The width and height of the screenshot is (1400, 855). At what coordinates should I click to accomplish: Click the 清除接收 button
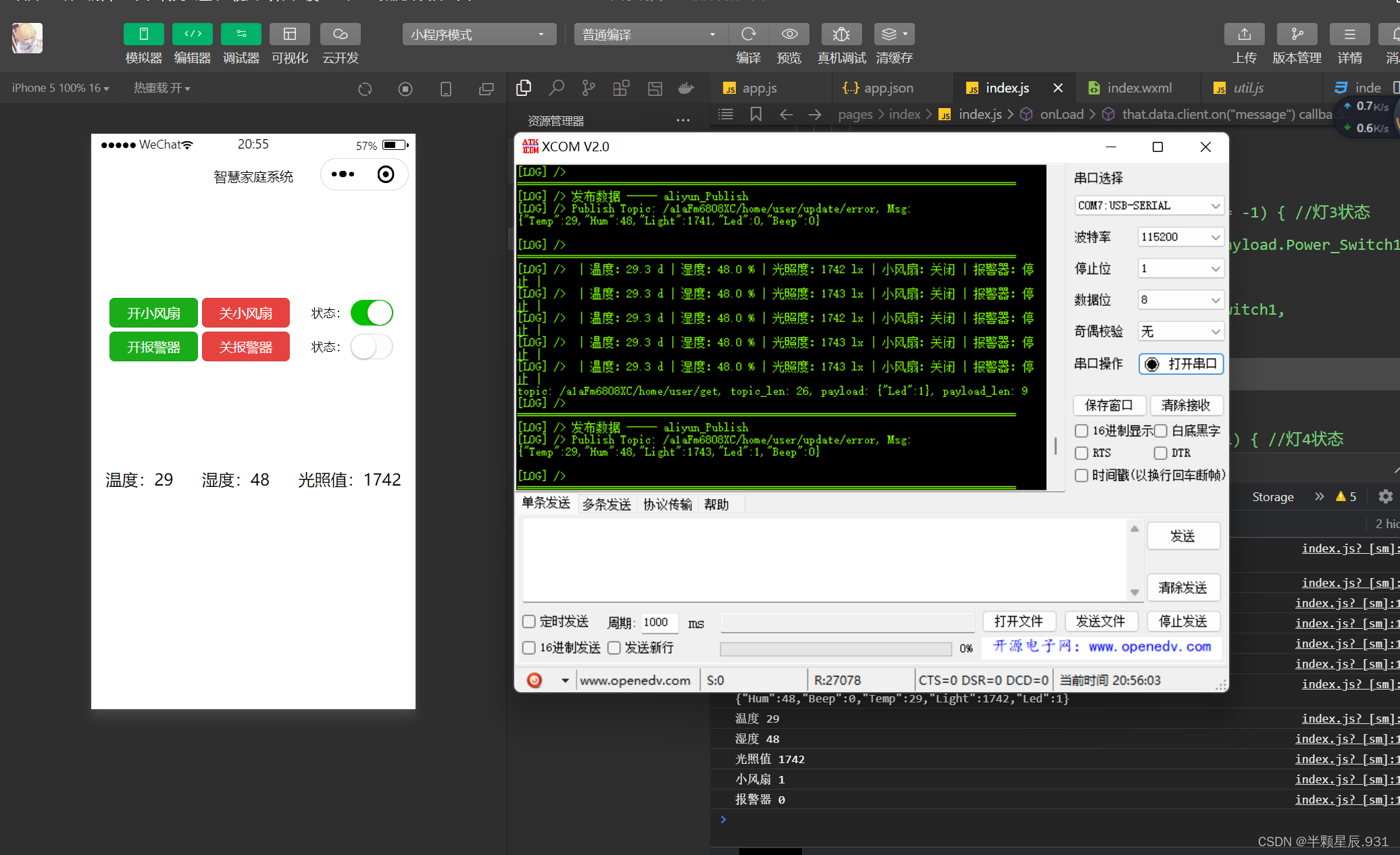[x=1186, y=405]
